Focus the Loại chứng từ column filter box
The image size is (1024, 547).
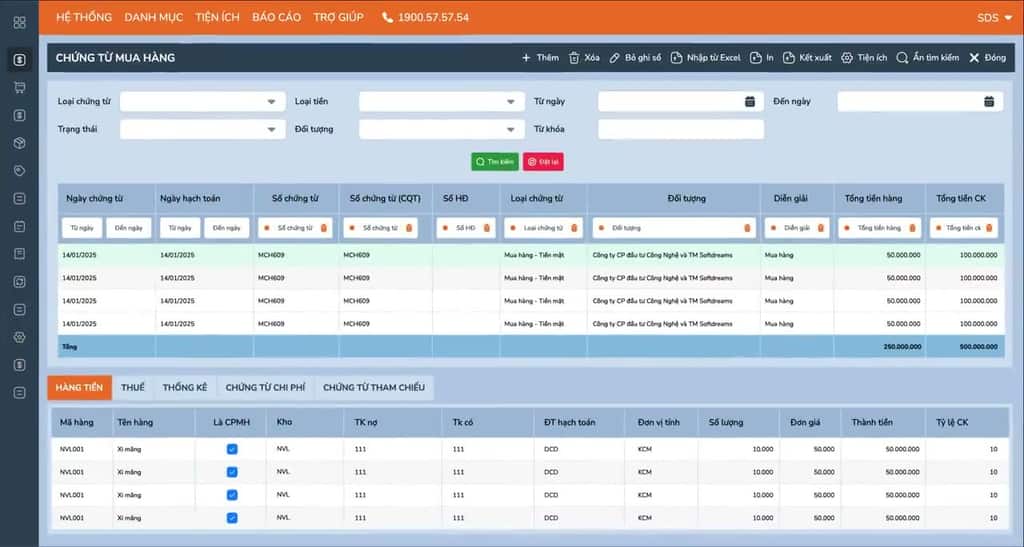(543, 228)
